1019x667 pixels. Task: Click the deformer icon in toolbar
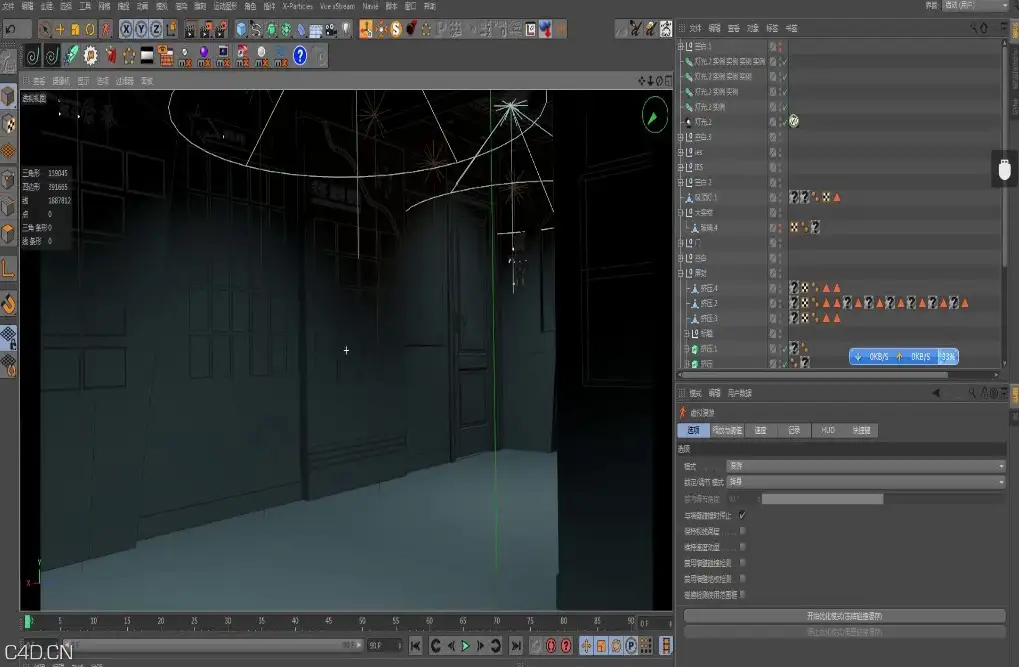(x=302, y=29)
